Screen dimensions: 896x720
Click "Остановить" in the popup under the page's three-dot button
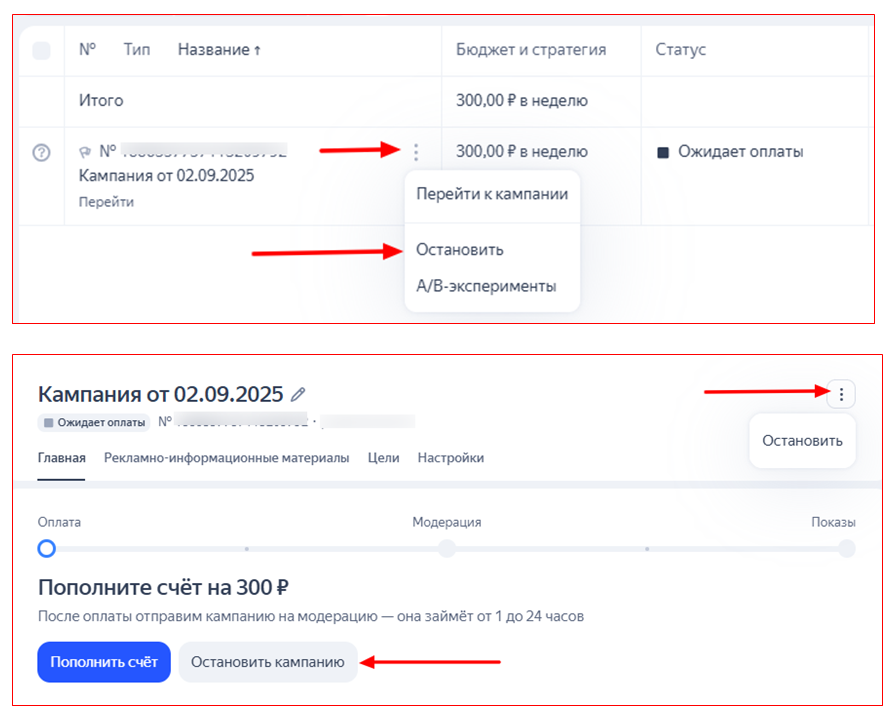point(802,441)
